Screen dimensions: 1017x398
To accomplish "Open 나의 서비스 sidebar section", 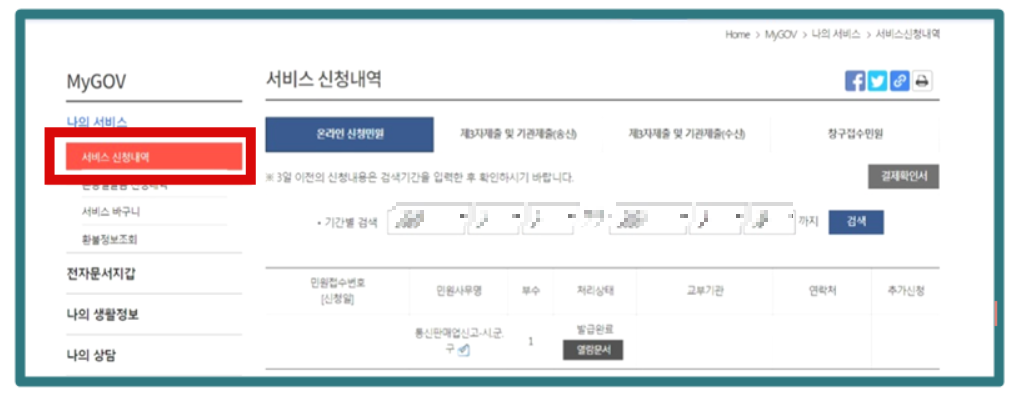I will [x=97, y=122].
